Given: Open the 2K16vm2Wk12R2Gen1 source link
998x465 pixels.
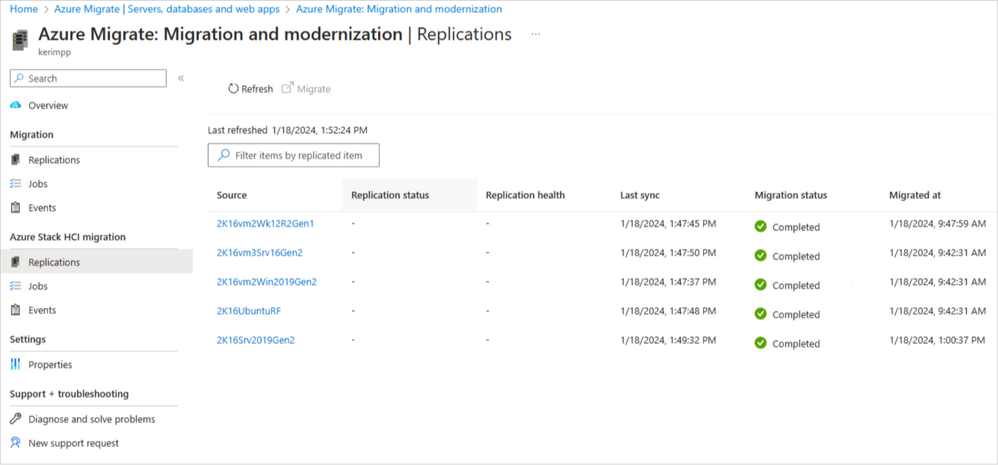Looking at the screenshot, I should 265,224.
